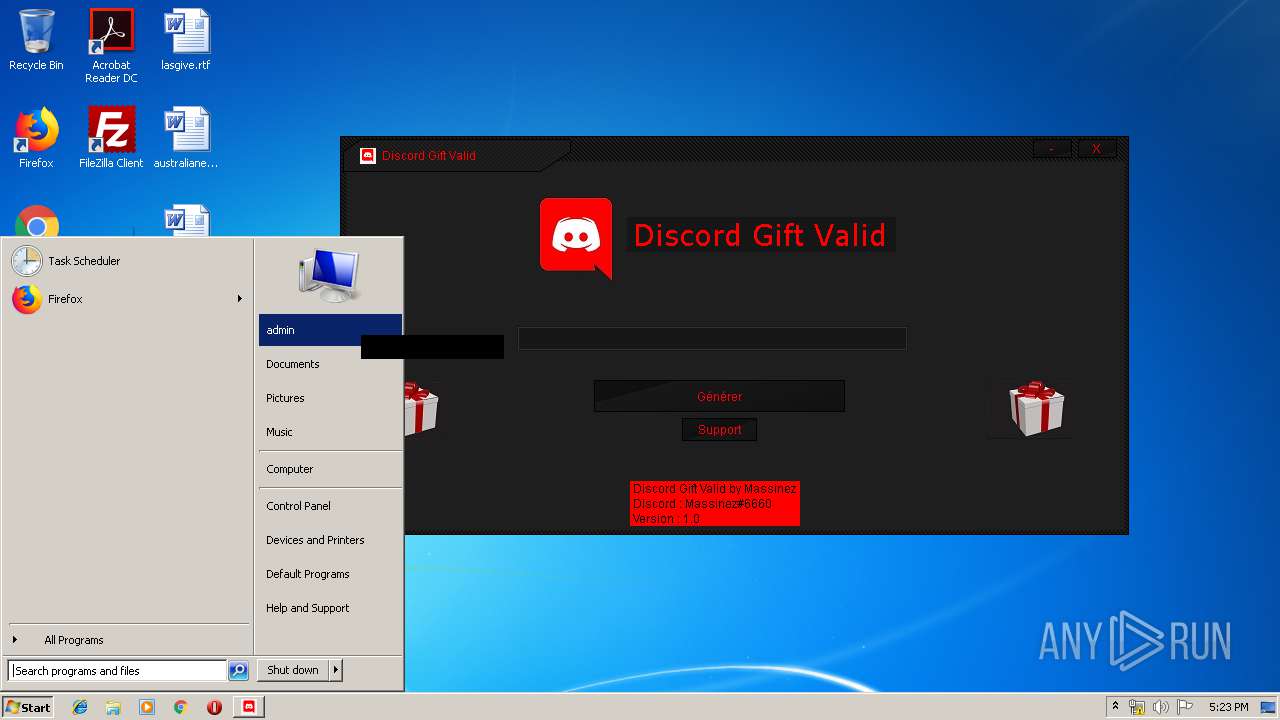The width and height of the screenshot is (1280, 720).
Task: Open the admin user folder
Action: click(330, 330)
